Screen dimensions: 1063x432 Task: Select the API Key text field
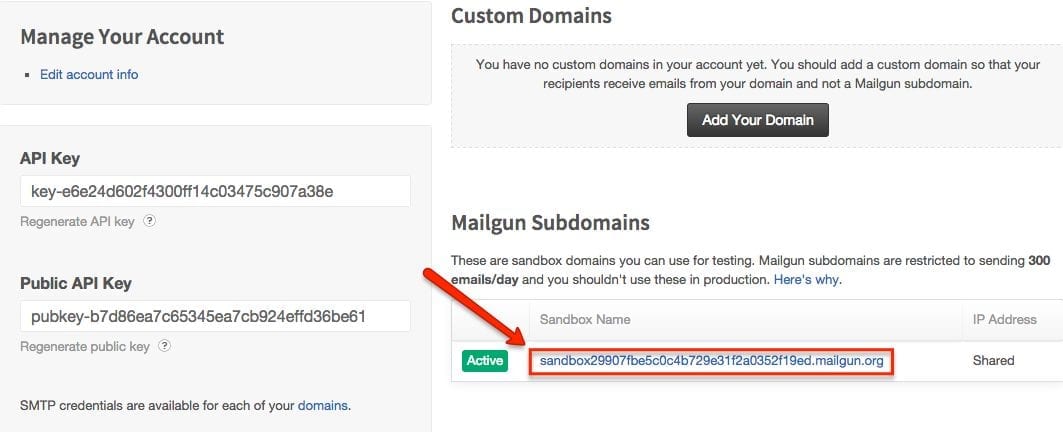click(216, 191)
